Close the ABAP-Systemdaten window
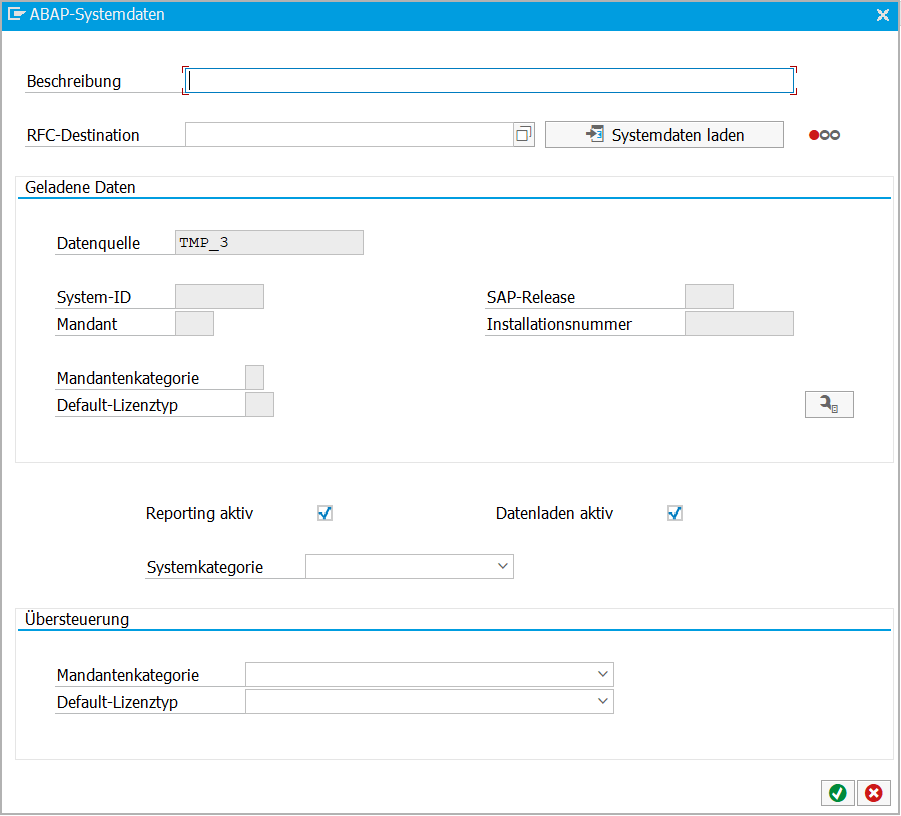901x816 pixels. 883,15
